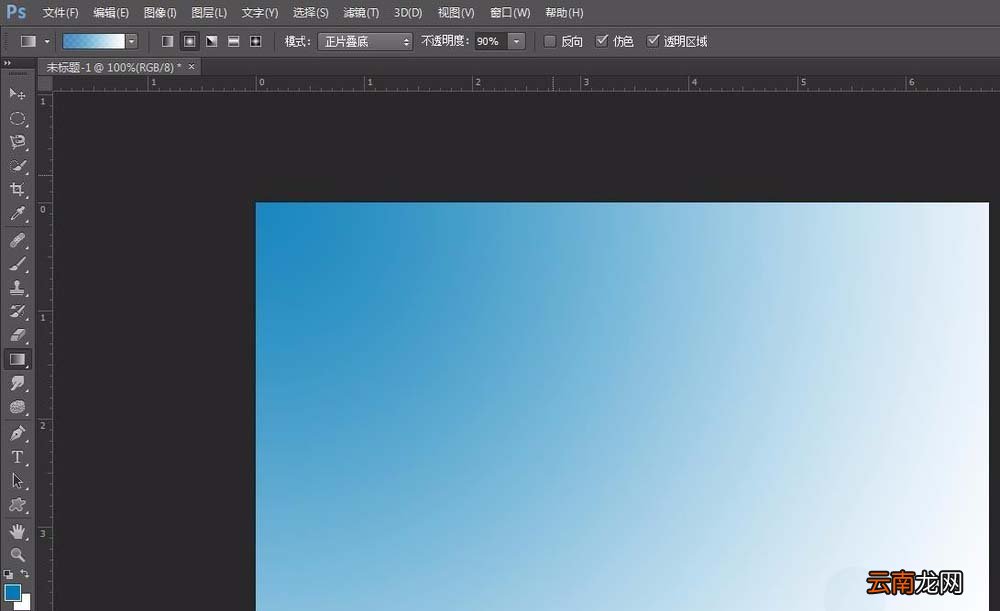Choose the Reflected Gradient style

tap(233, 41)
